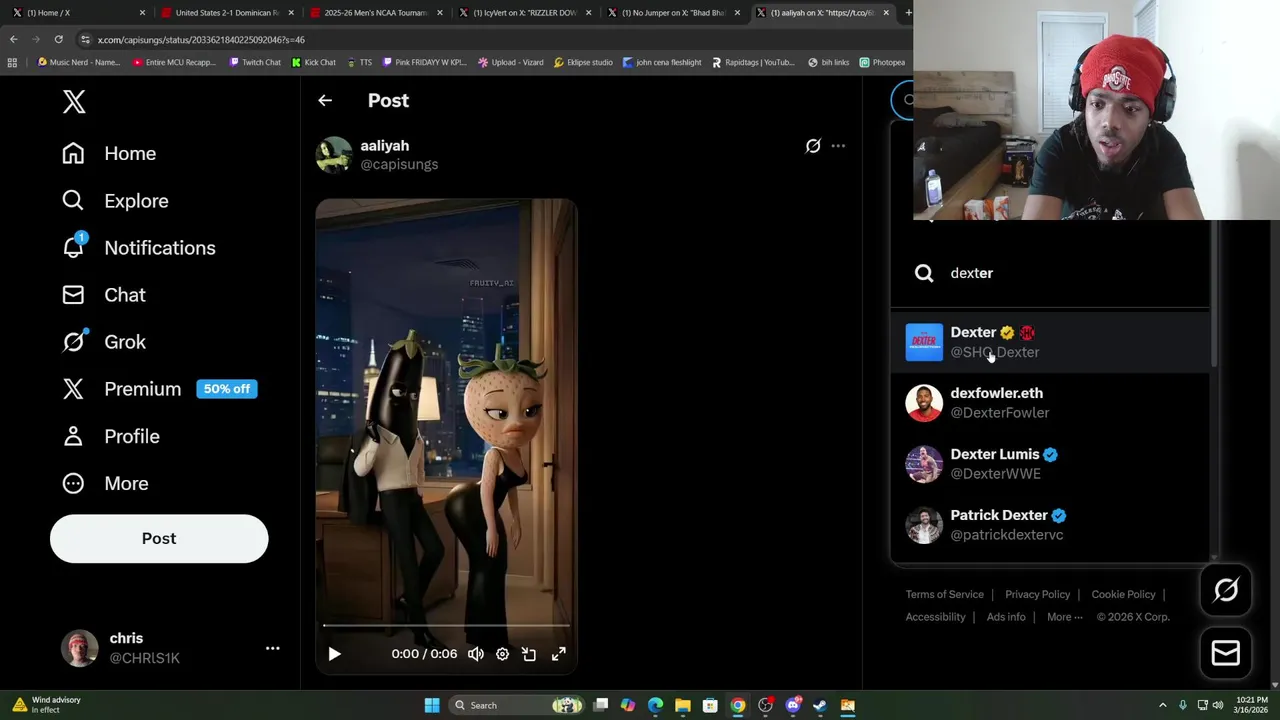The width and height of the screenshot is (1280, 720).
Task: Open File Explorer from the taskbar
Action: point(682,705)
